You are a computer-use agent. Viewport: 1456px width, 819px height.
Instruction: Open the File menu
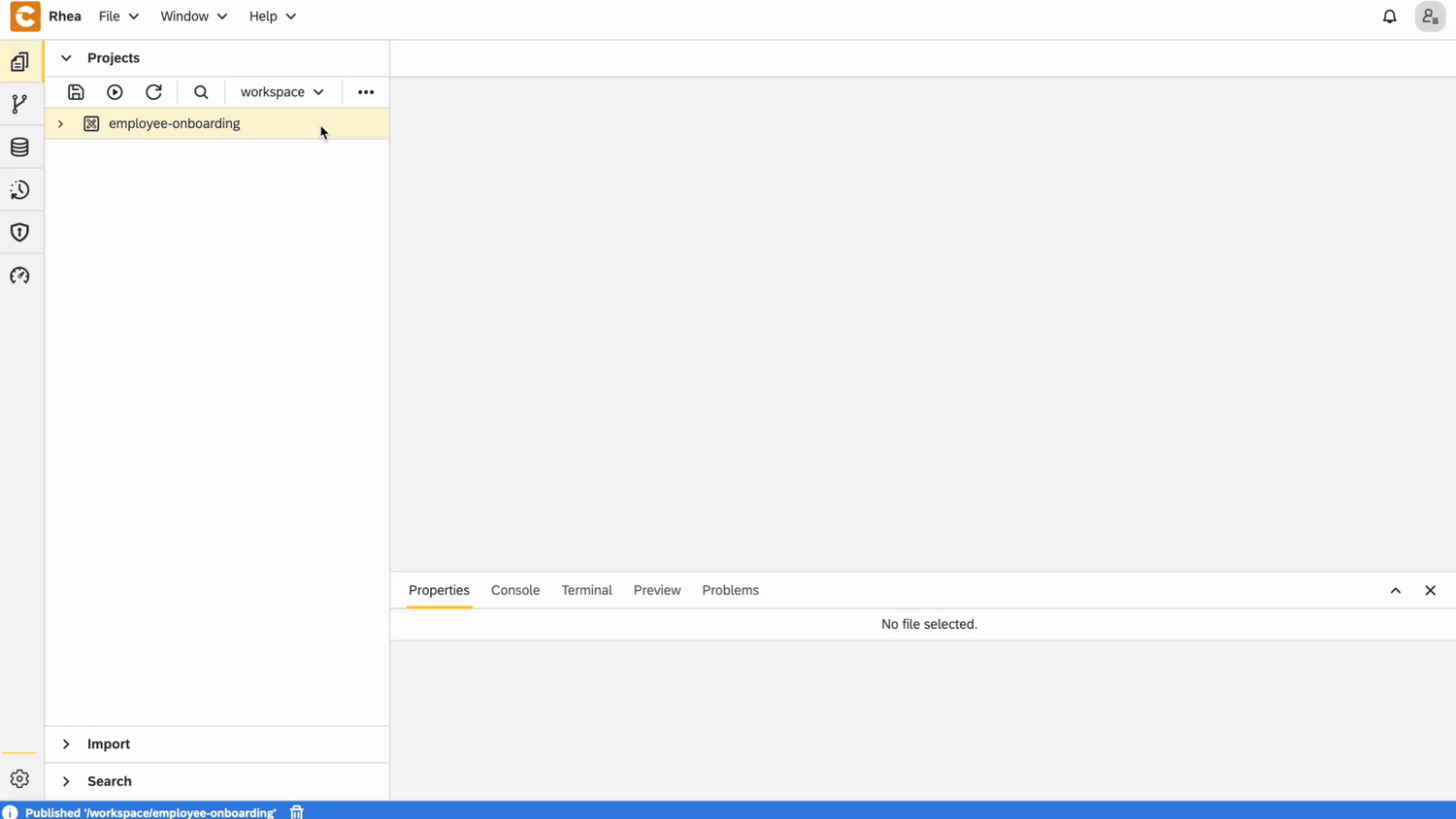118,16
